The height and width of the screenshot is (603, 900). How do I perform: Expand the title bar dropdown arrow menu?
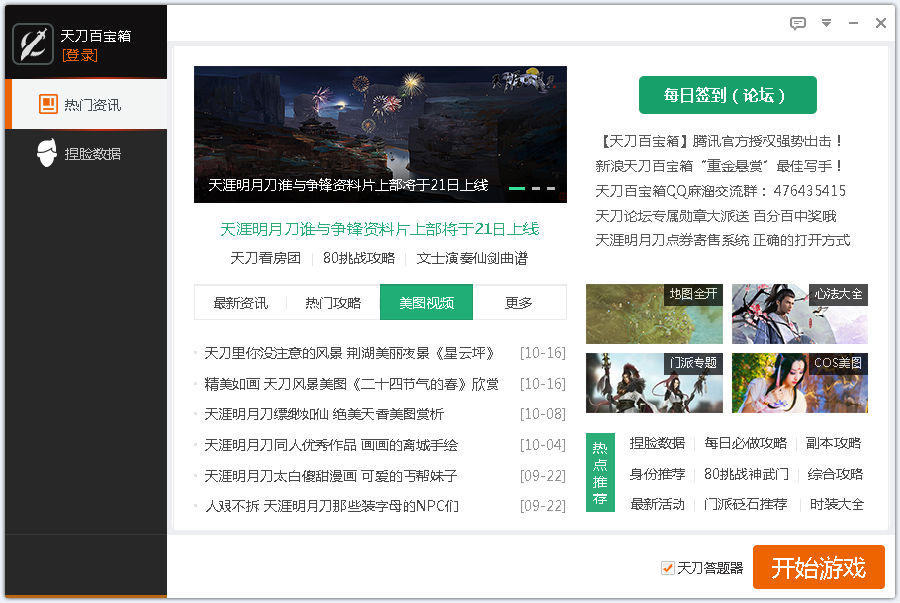(x=826, y=23)
